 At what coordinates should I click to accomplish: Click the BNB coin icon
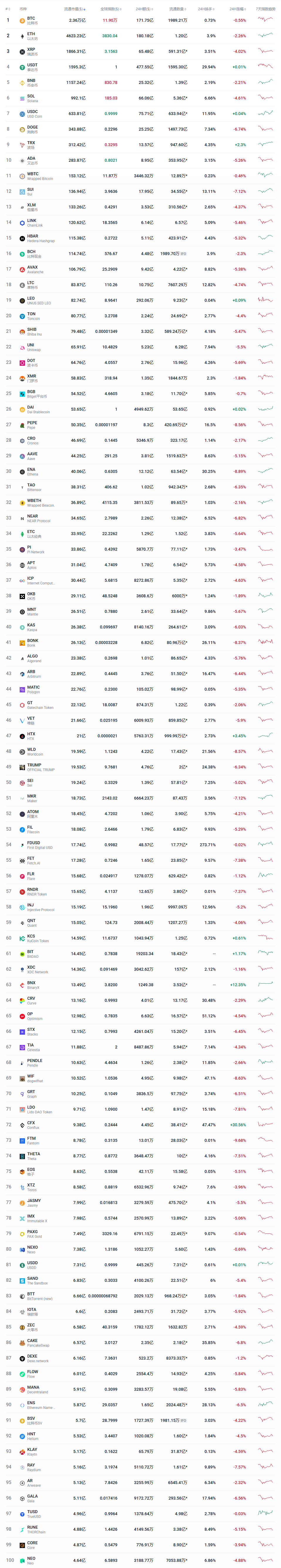pyautogui.click(x=22, y=83)
